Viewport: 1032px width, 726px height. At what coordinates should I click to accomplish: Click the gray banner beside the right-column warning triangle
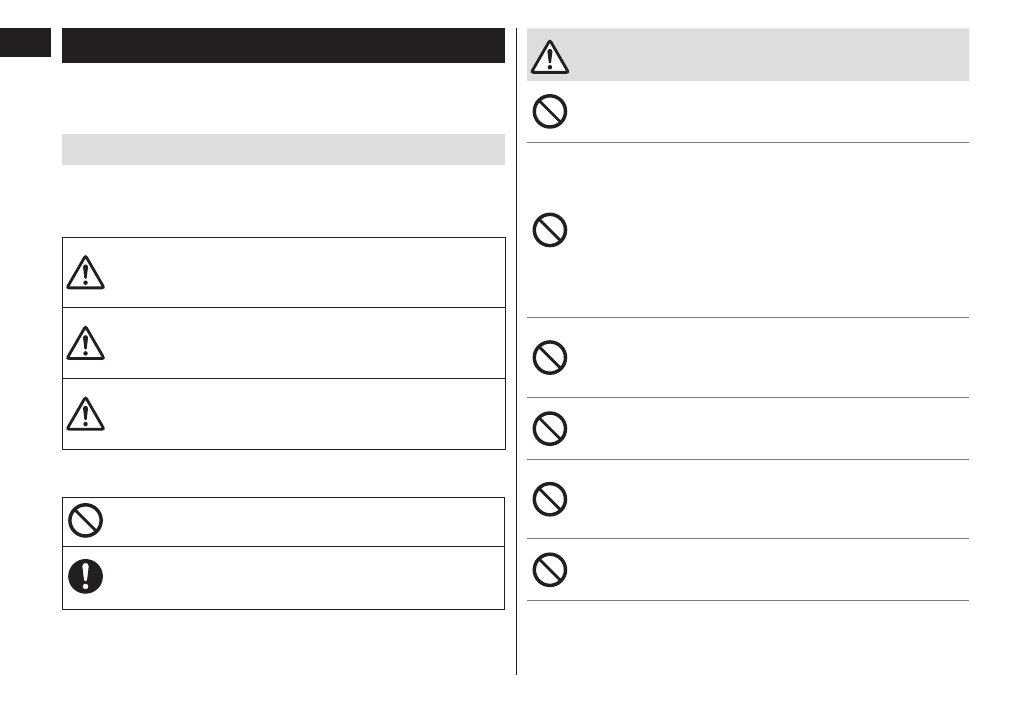770,55
